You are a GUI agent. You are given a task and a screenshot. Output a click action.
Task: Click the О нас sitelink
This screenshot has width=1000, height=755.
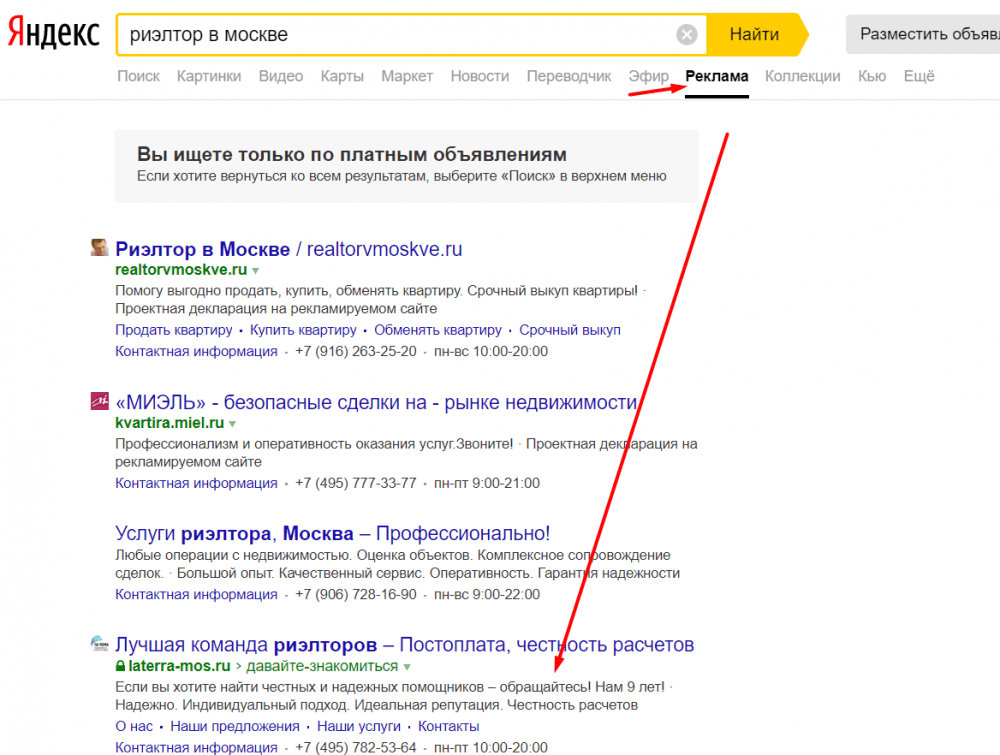[x=134, y=726]
